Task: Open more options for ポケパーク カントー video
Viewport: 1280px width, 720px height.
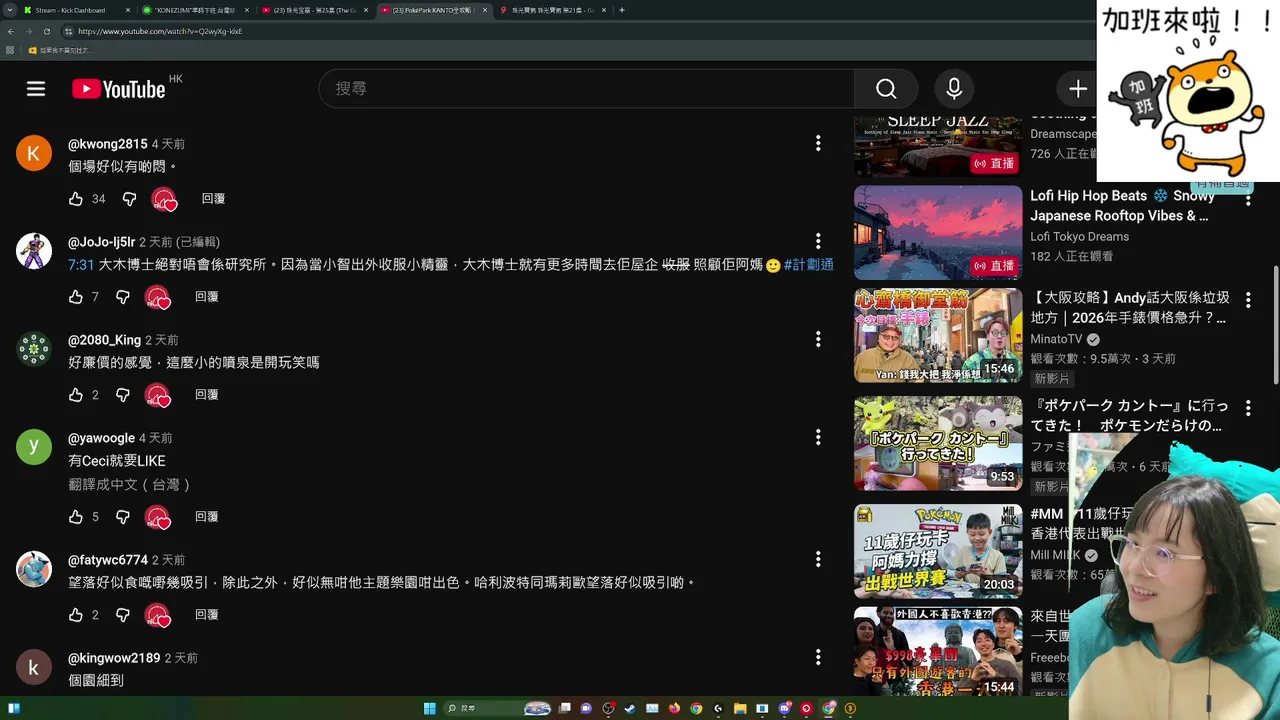Action: [x=1248, y=408]
